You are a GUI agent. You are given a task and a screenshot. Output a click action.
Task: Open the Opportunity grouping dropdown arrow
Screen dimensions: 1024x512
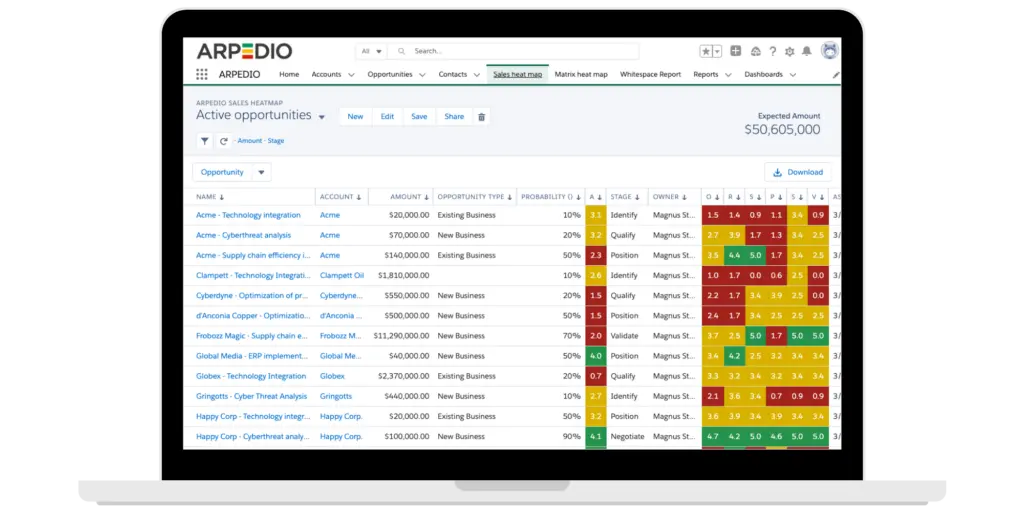click(261, 172)
